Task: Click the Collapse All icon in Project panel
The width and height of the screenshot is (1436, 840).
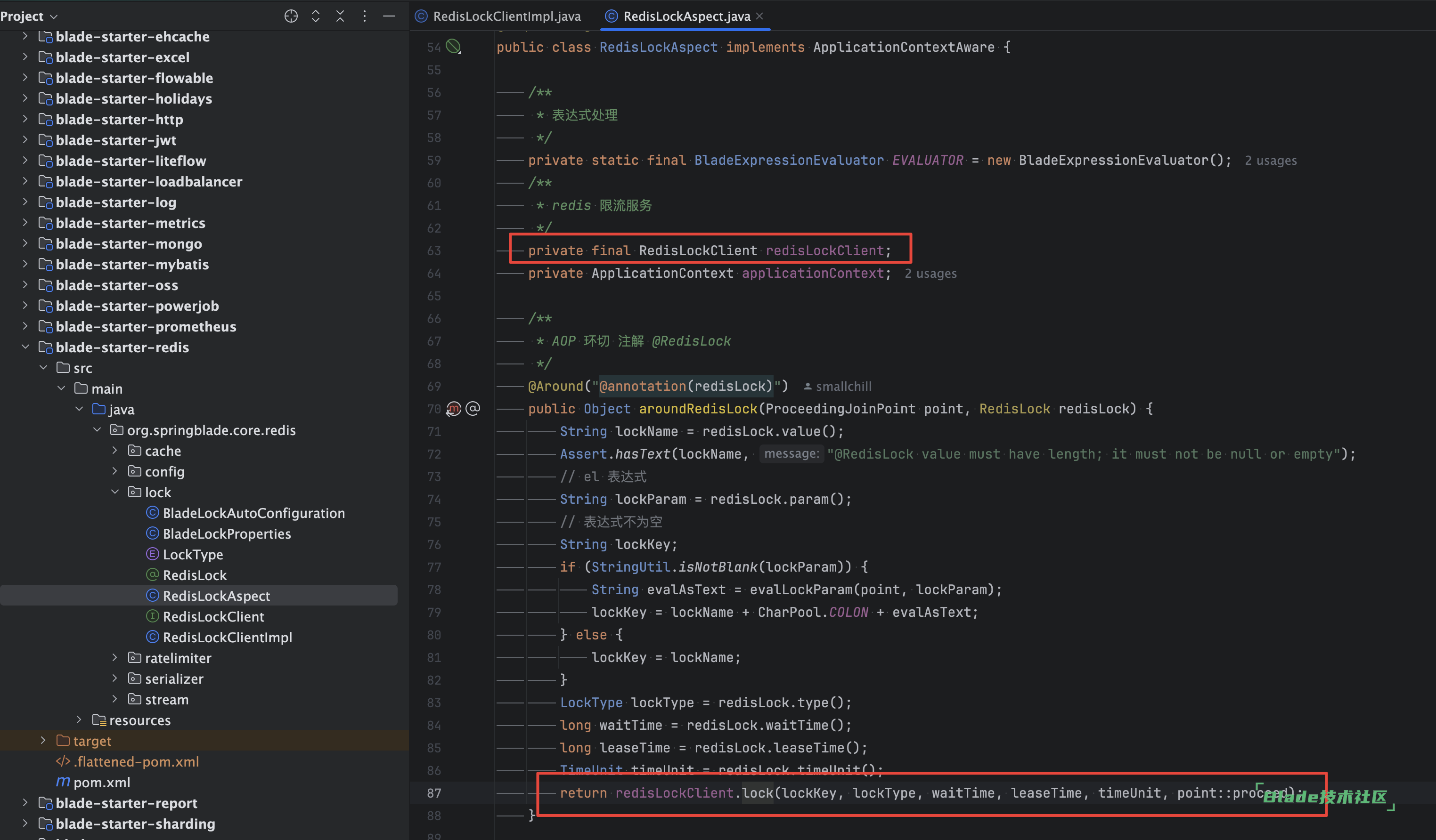Action: tap(340, 16)
